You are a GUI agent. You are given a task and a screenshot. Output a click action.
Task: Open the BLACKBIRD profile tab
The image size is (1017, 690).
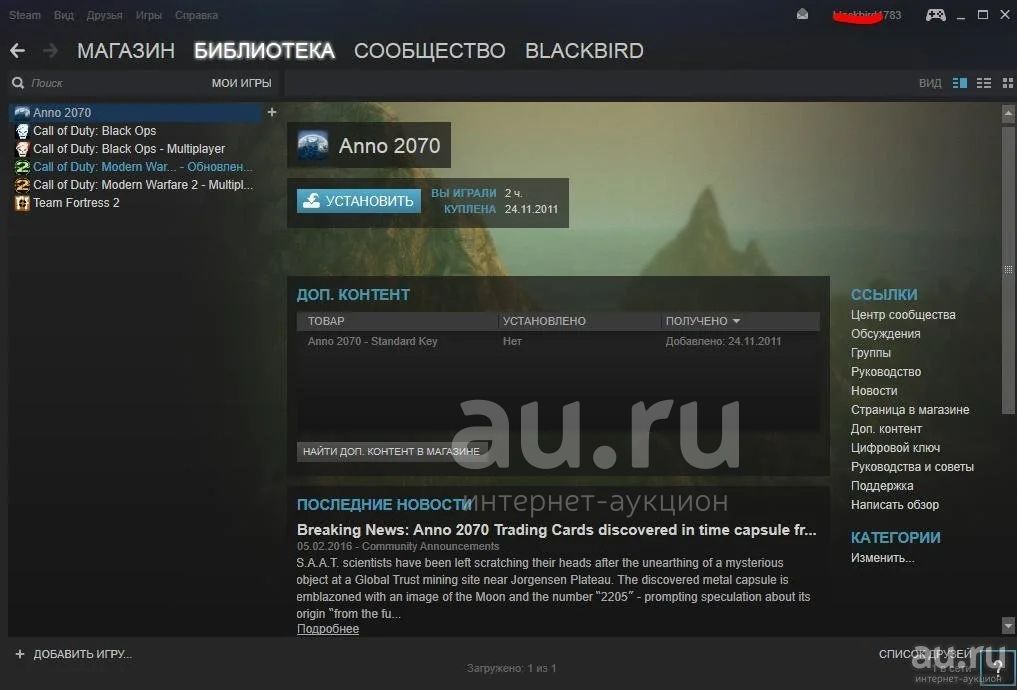point(584,51)
